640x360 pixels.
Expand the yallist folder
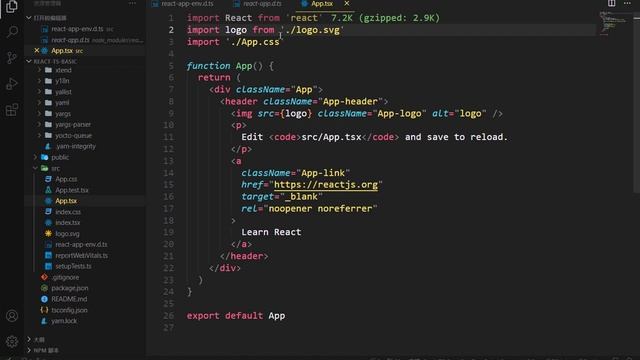point(63,92)
